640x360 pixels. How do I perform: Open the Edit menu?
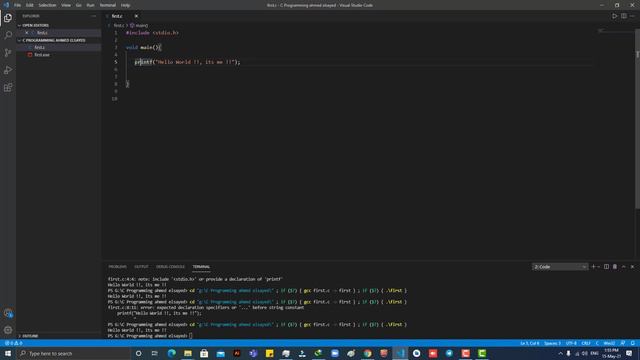29,5
